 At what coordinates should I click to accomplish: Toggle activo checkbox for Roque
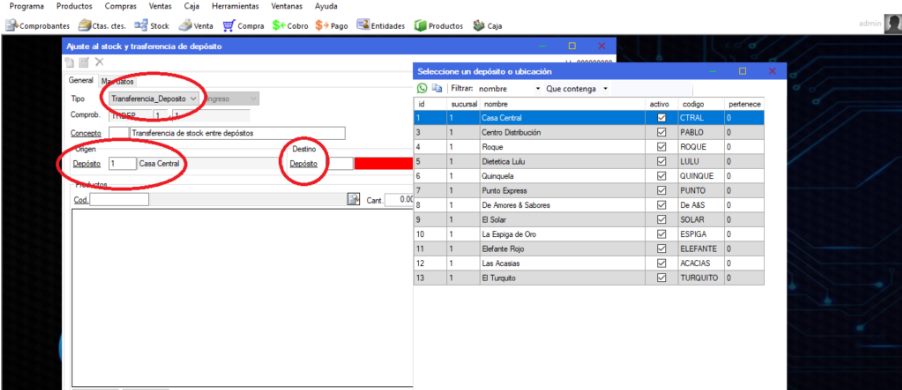662,147
